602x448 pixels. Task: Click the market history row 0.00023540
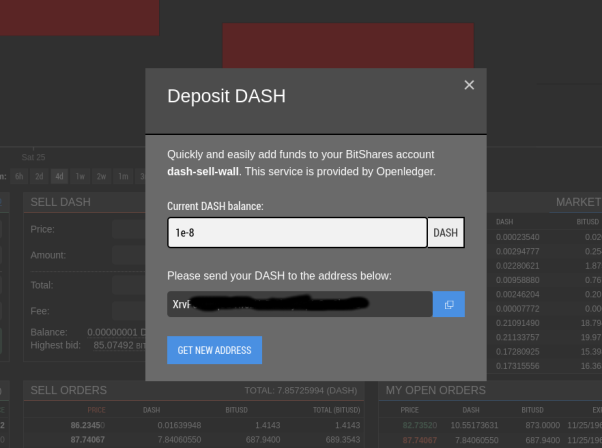tap(544, 237)
